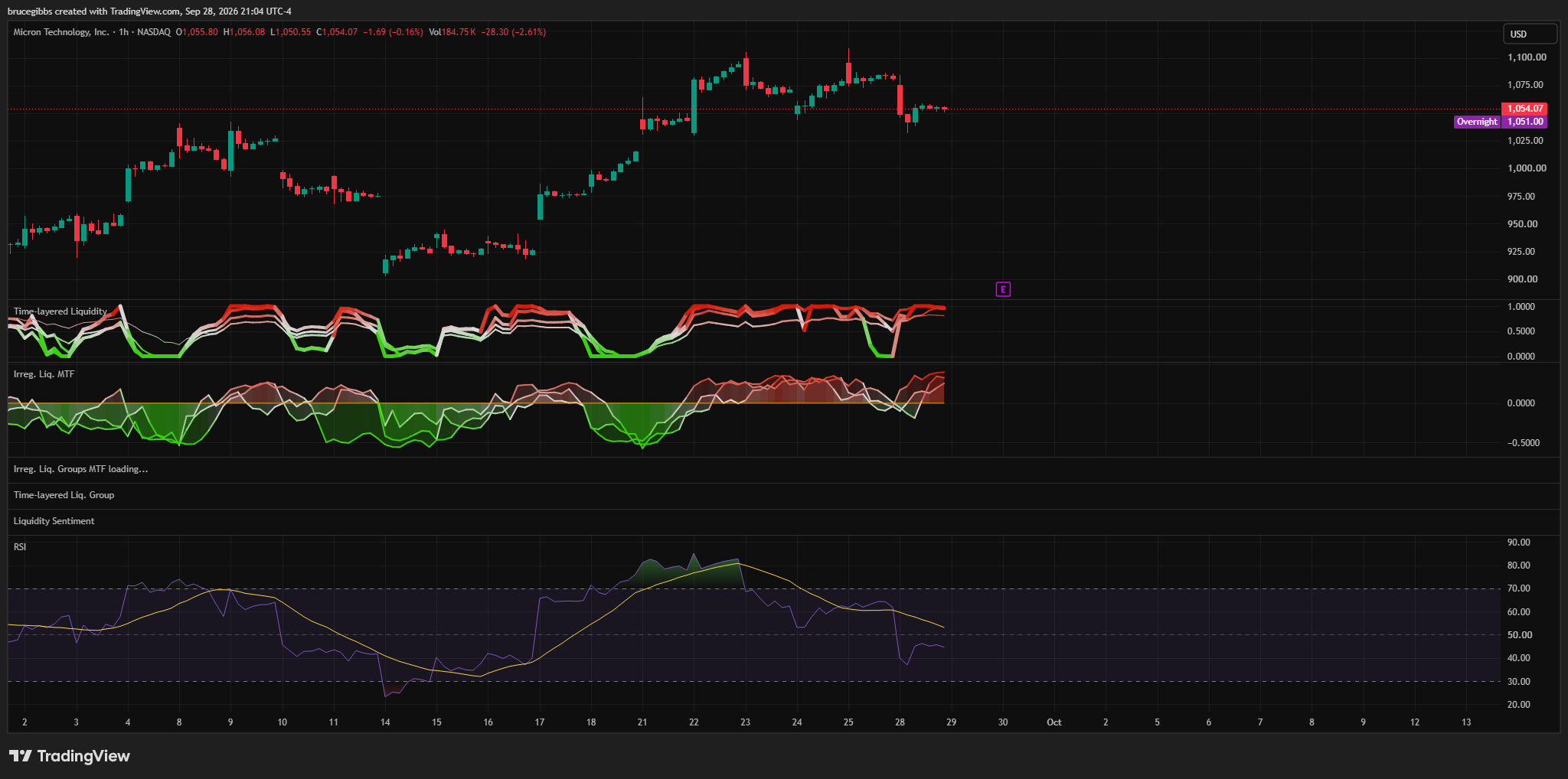Click the 'Oct' label on time axis
The image size is (1568, 779).
click(x=1054, y=722)
